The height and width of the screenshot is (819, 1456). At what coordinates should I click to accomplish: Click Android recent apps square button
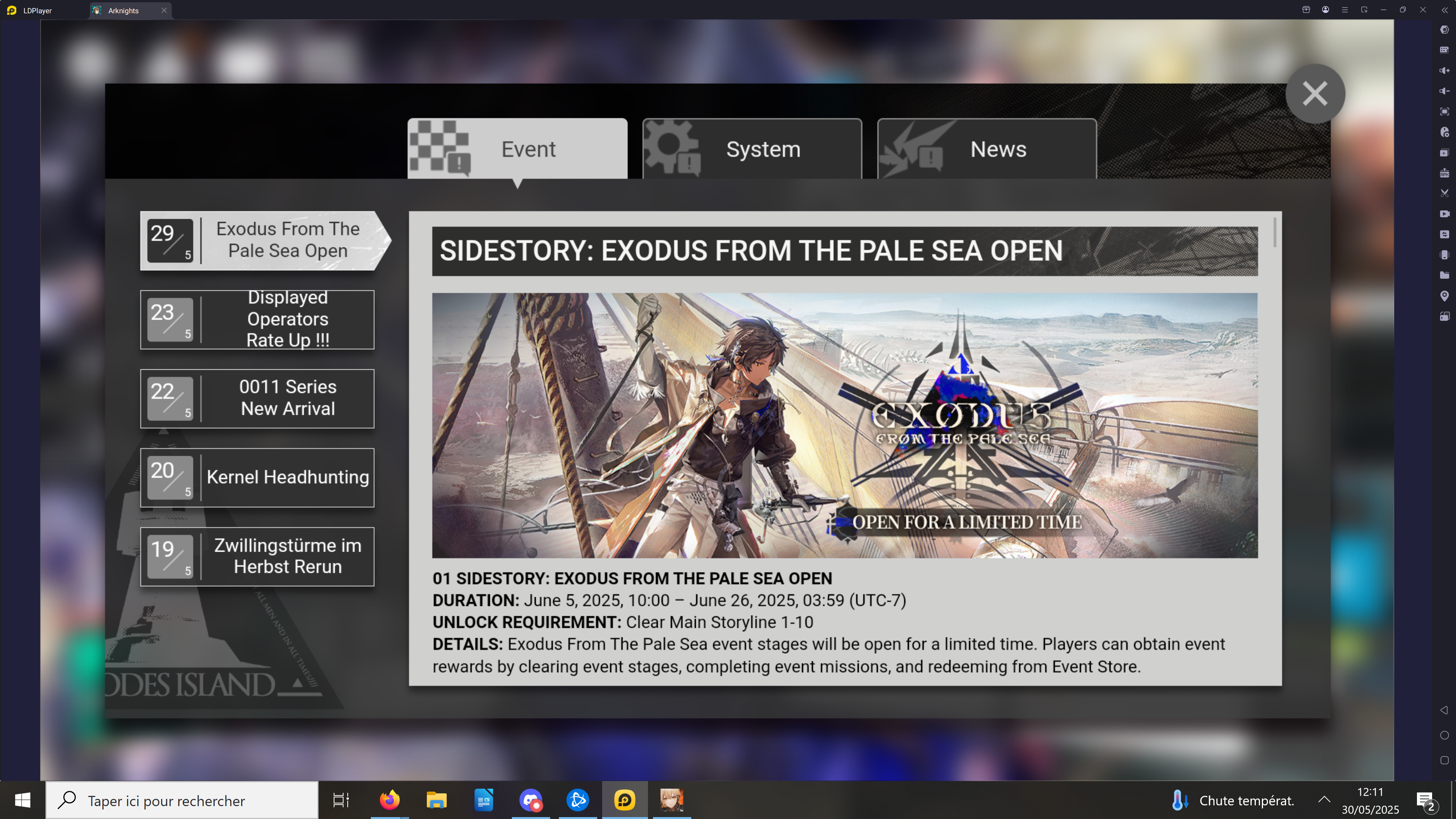tap(1444, 760)
